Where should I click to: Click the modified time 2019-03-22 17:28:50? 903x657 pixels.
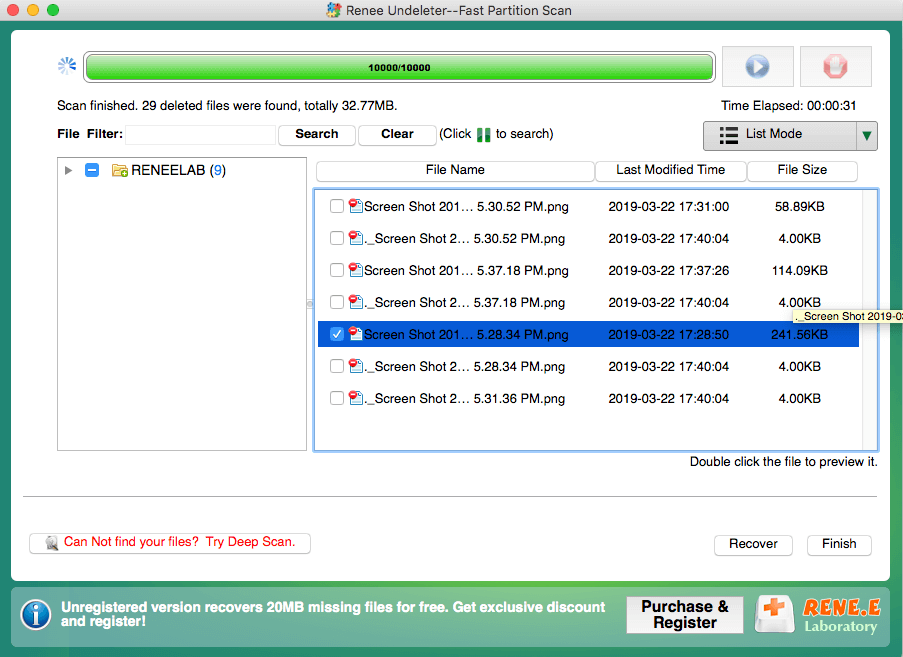pos(669,335)
